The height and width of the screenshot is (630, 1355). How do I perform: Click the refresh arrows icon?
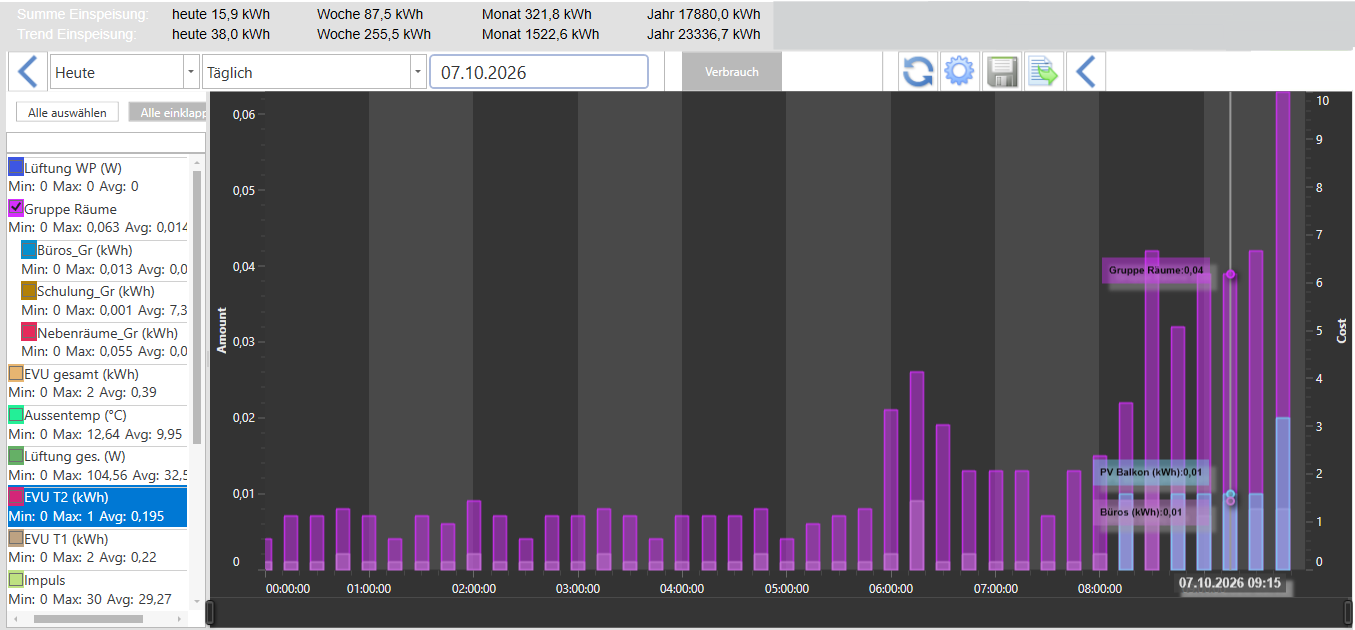pyautogui.click(x=917, y=72)
